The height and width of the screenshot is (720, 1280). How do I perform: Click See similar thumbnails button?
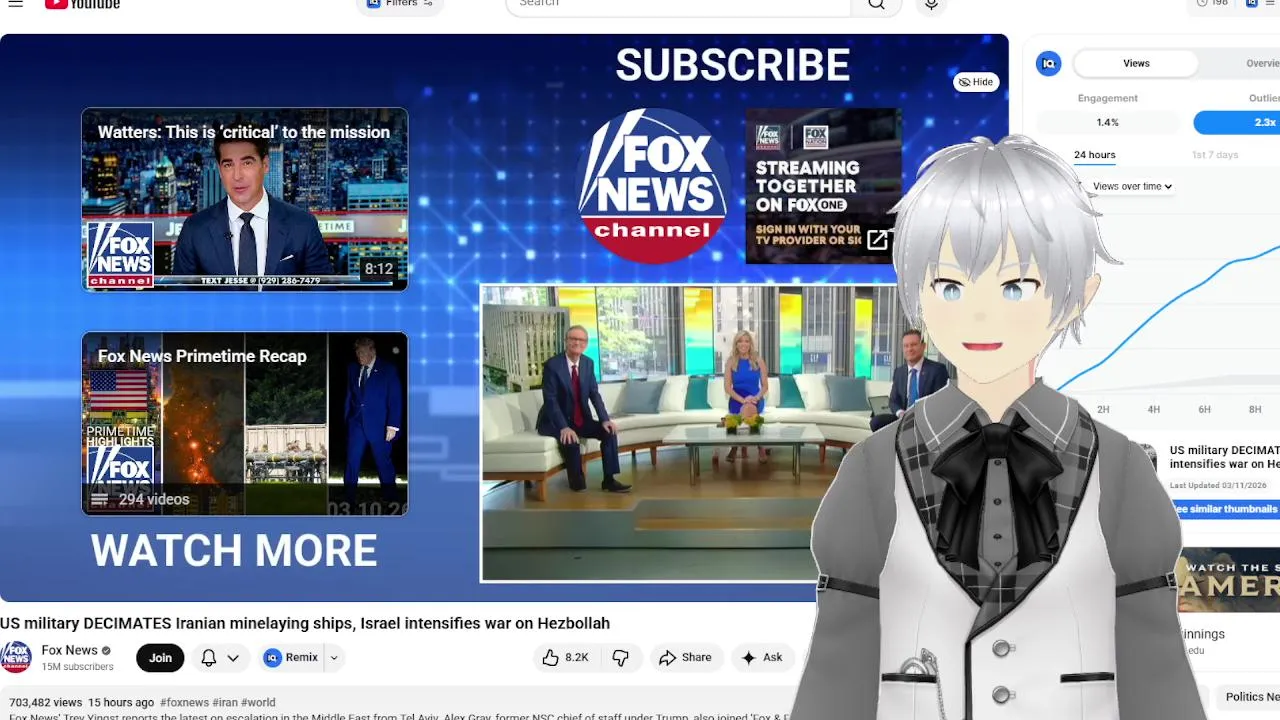pyautogui.click(x=1226, y=509)
